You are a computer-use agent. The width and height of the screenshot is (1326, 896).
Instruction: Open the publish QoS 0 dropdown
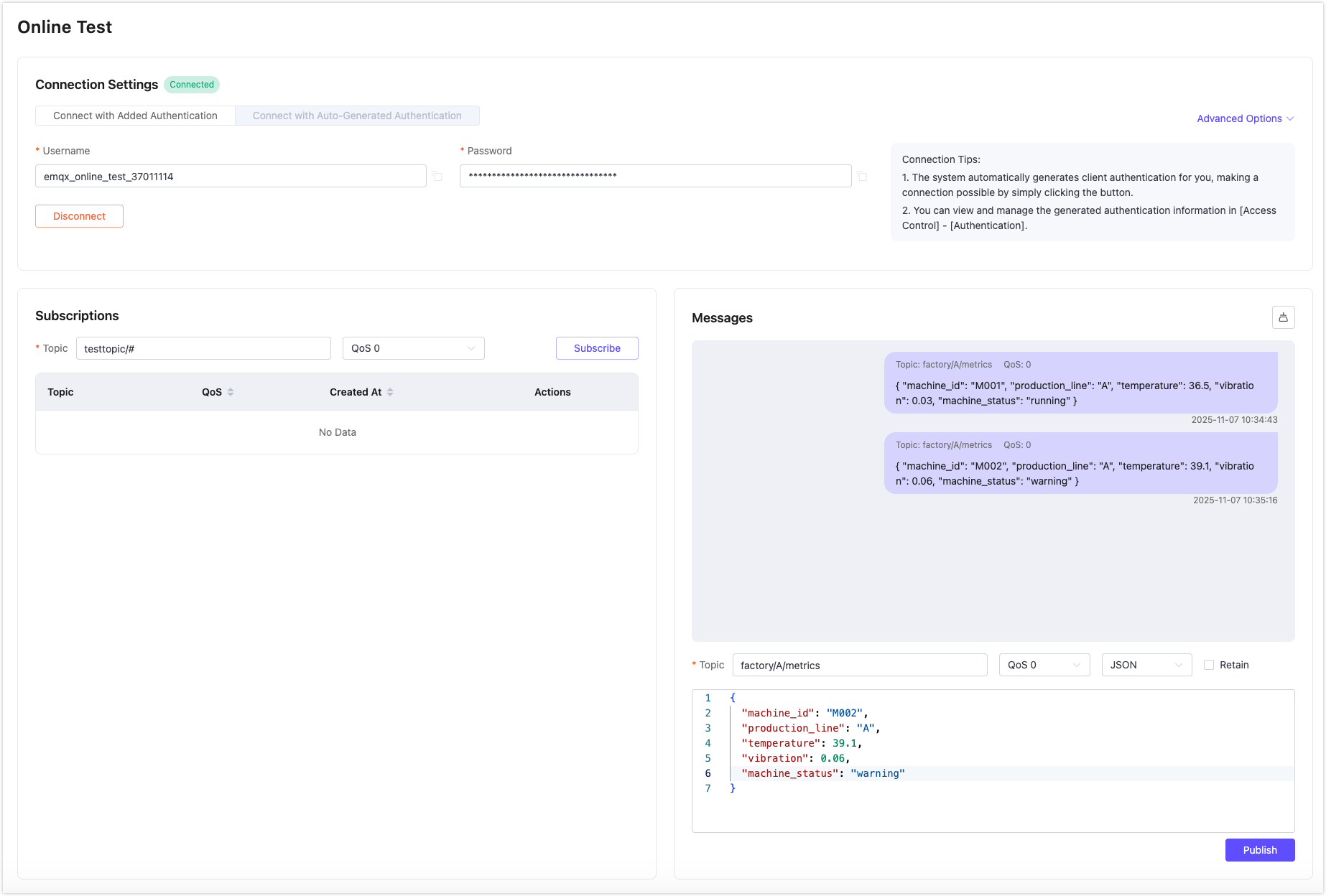[x=1044, y=665]
